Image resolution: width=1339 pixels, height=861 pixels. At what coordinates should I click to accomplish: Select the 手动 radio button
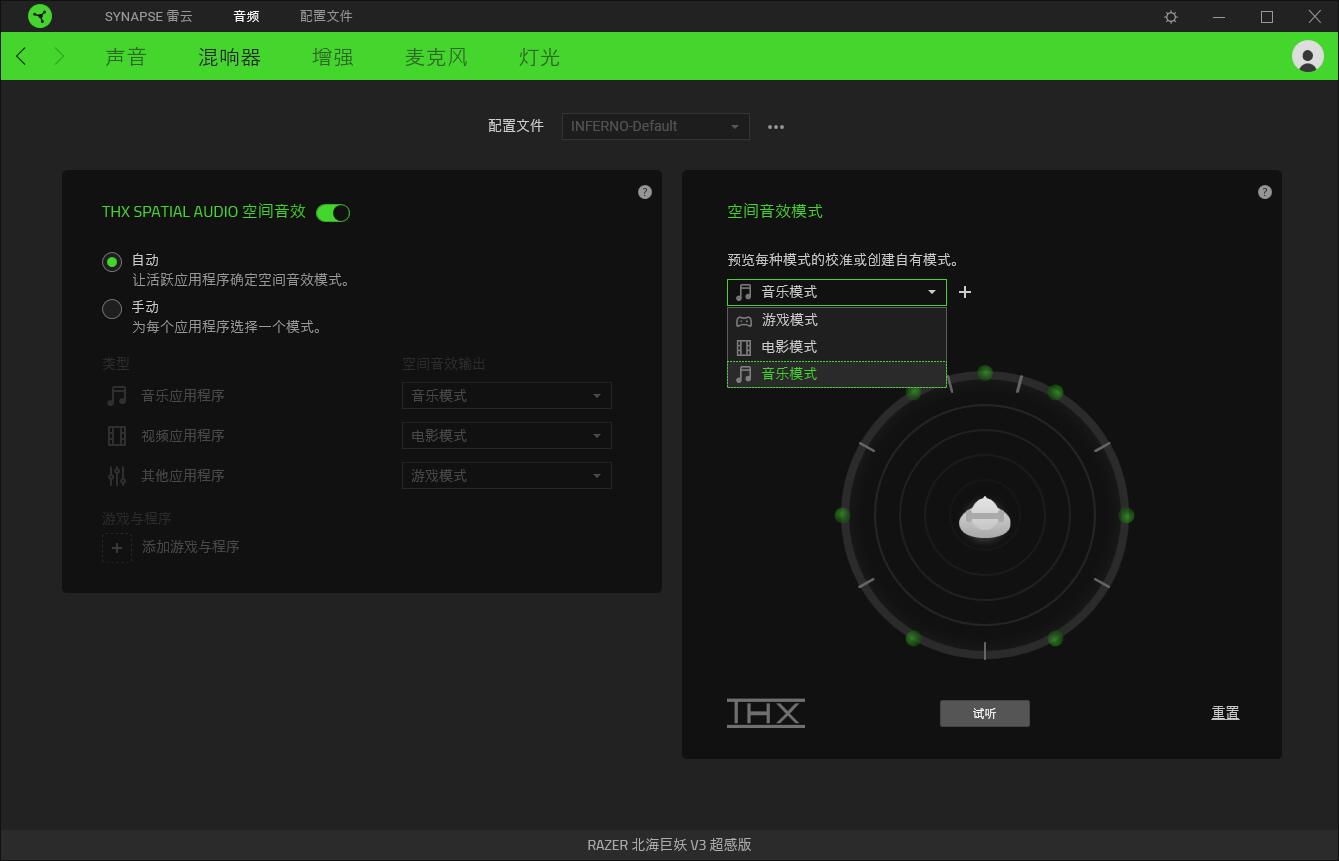pos(111,308)
